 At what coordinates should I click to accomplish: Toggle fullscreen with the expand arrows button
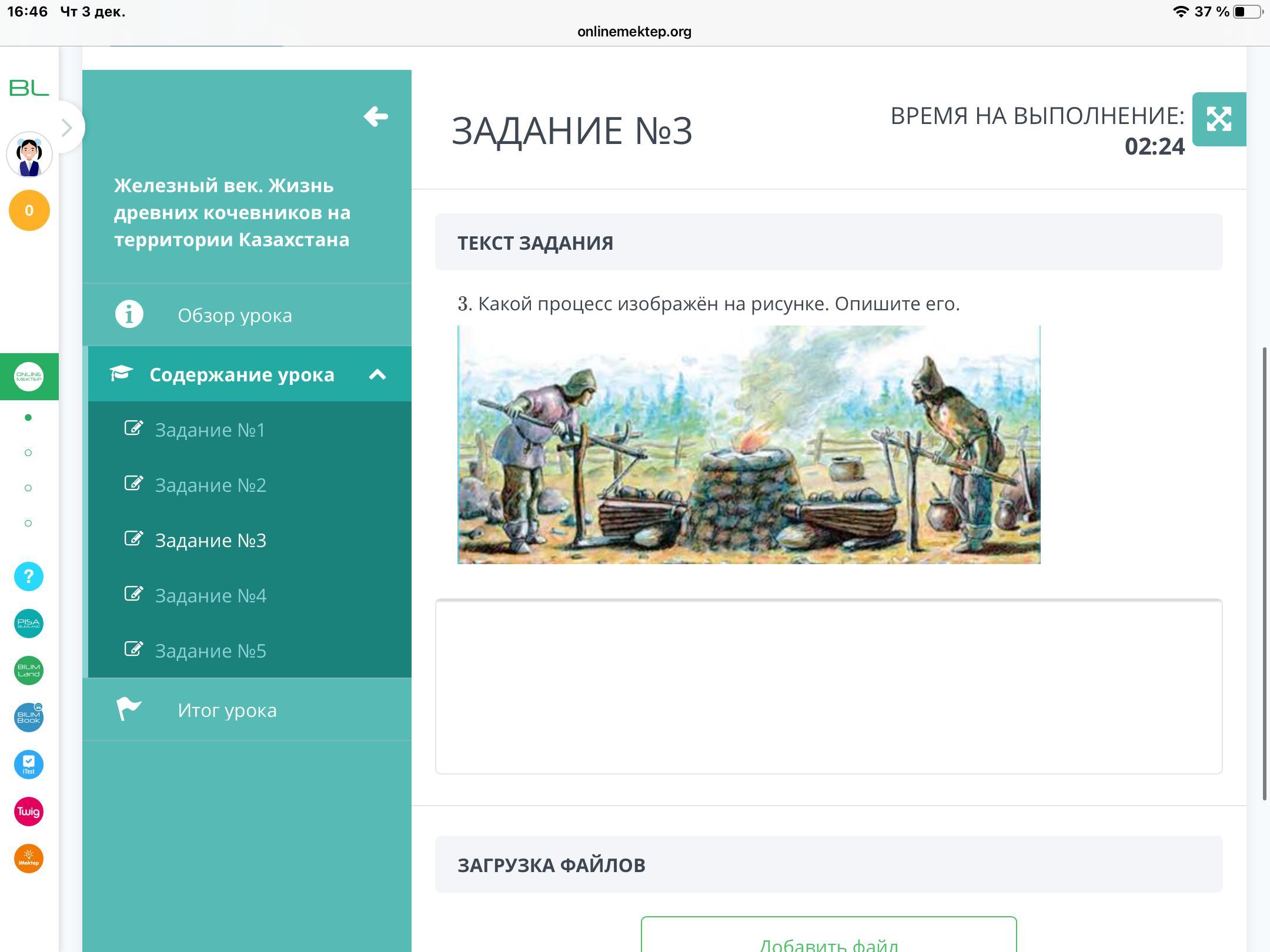[x=1219, y=119]
